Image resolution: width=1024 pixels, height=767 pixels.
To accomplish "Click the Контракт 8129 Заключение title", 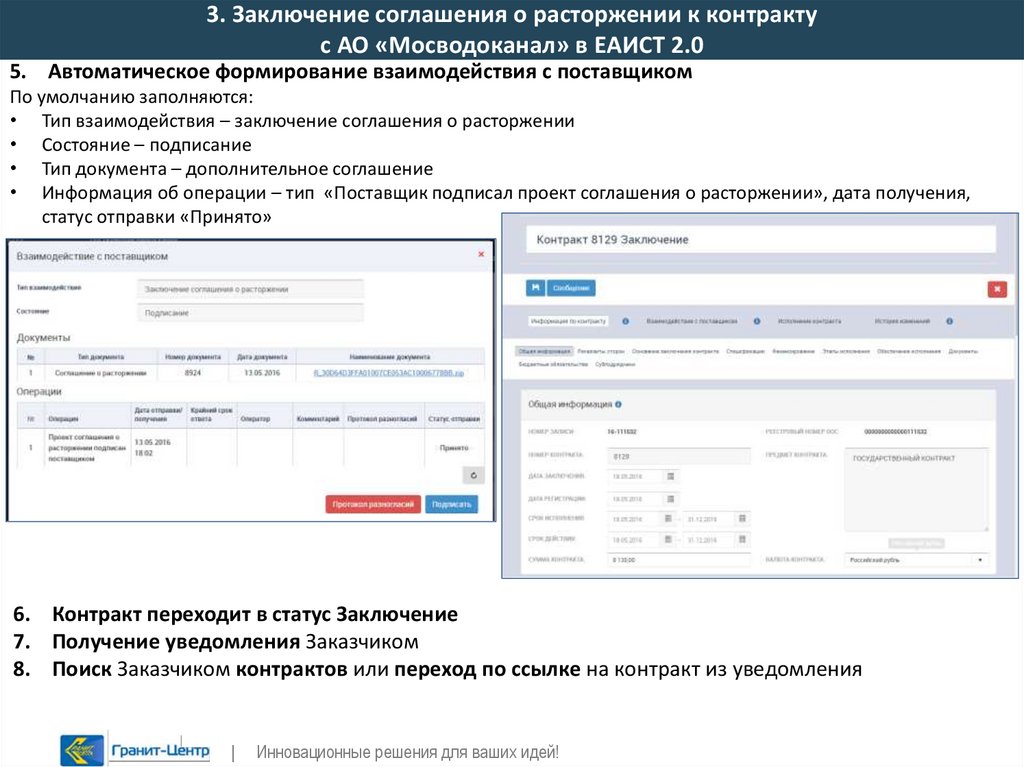I will (x=612, y=240).
